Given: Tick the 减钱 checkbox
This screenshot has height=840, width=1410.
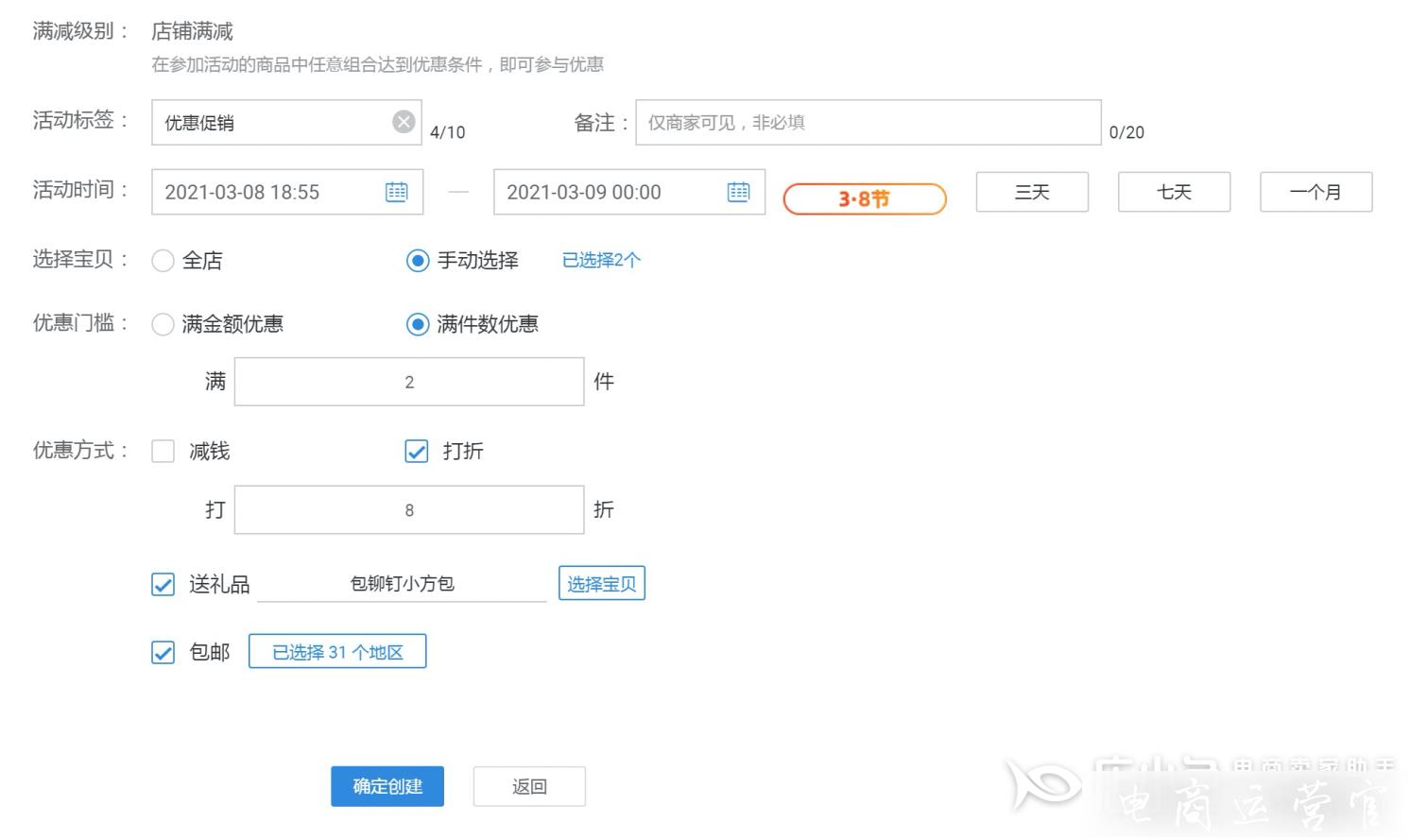Looking at the screenshot, I should point(163,452).
